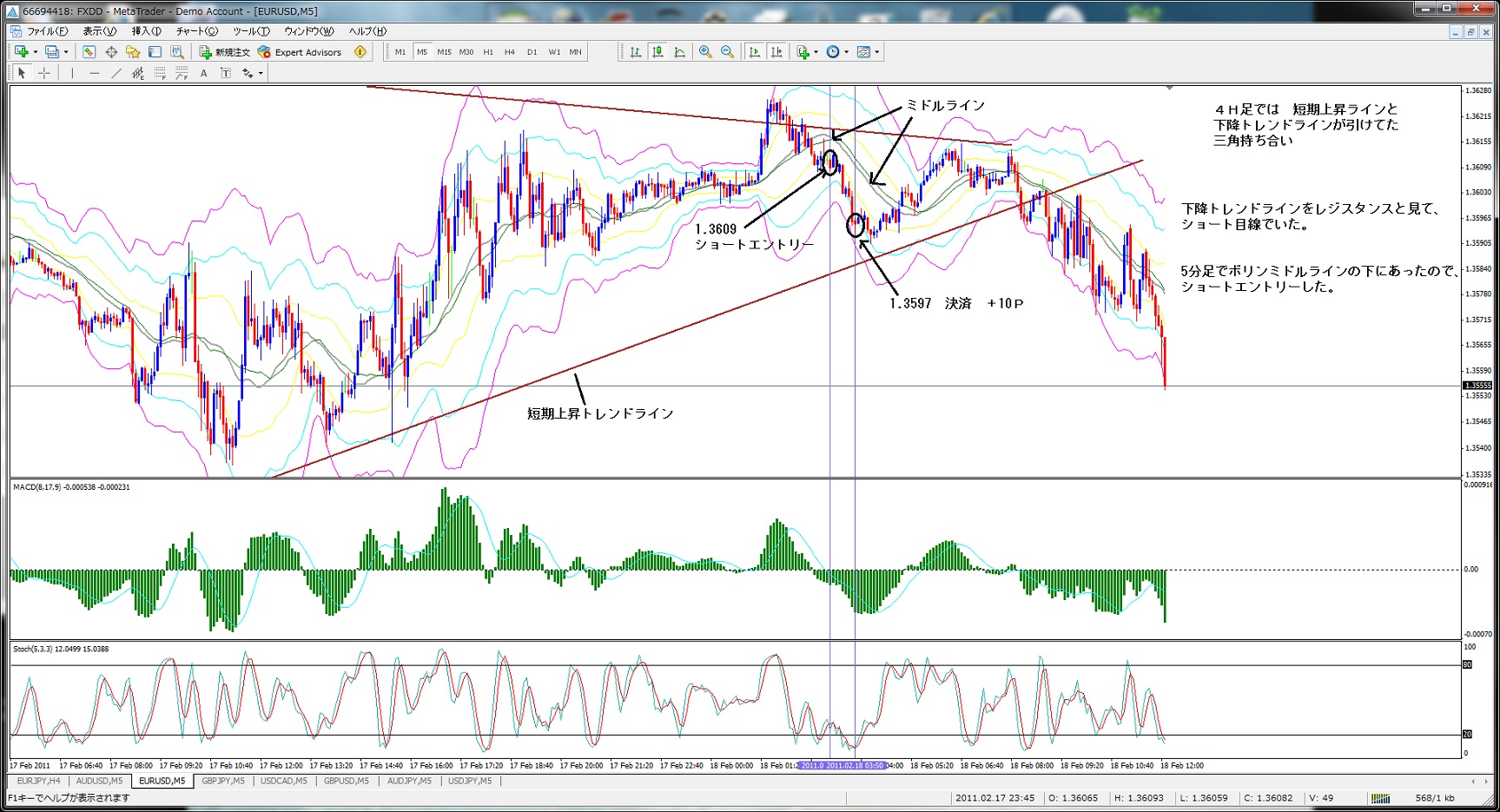The height and width of the screenshot is (812, 1500).
Task: Open the New Chart icon
Action: 21,52
